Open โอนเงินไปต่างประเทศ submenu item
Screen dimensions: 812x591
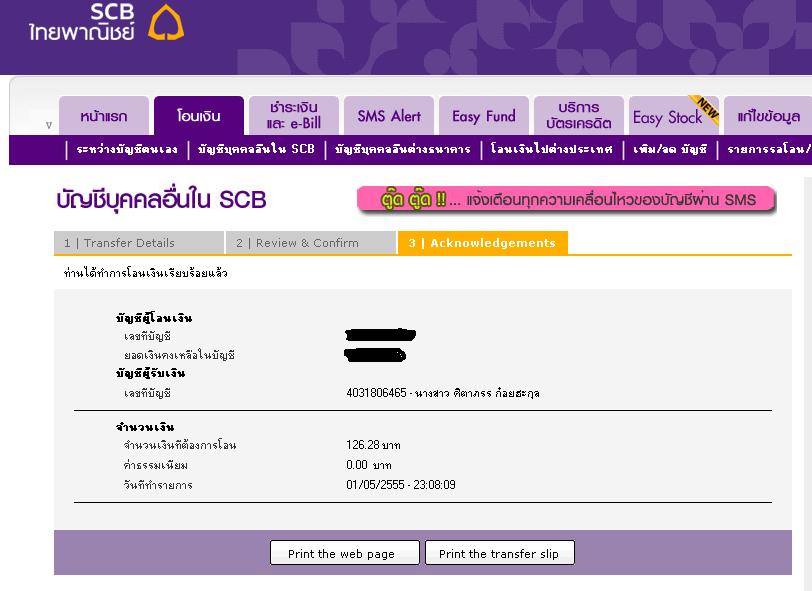(552, 150)
